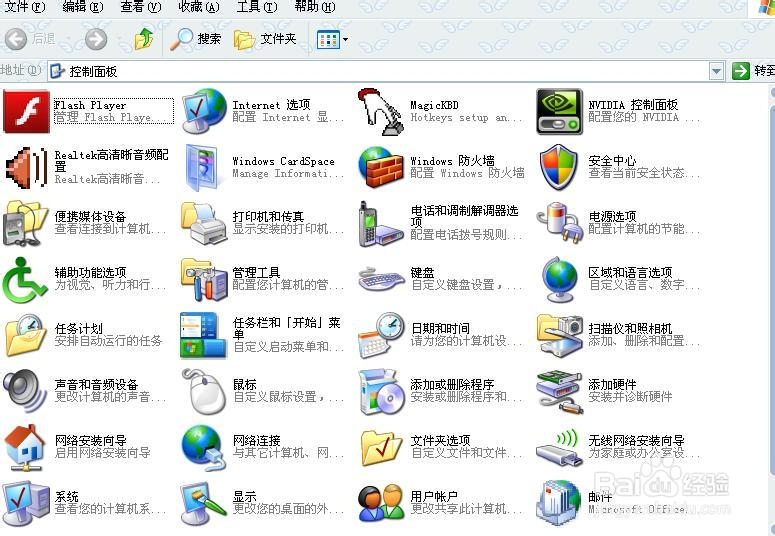Select the 'MagicKBD' label text
Image resolution: width=775 pixels, height=536 pixels.
(434, 105)
